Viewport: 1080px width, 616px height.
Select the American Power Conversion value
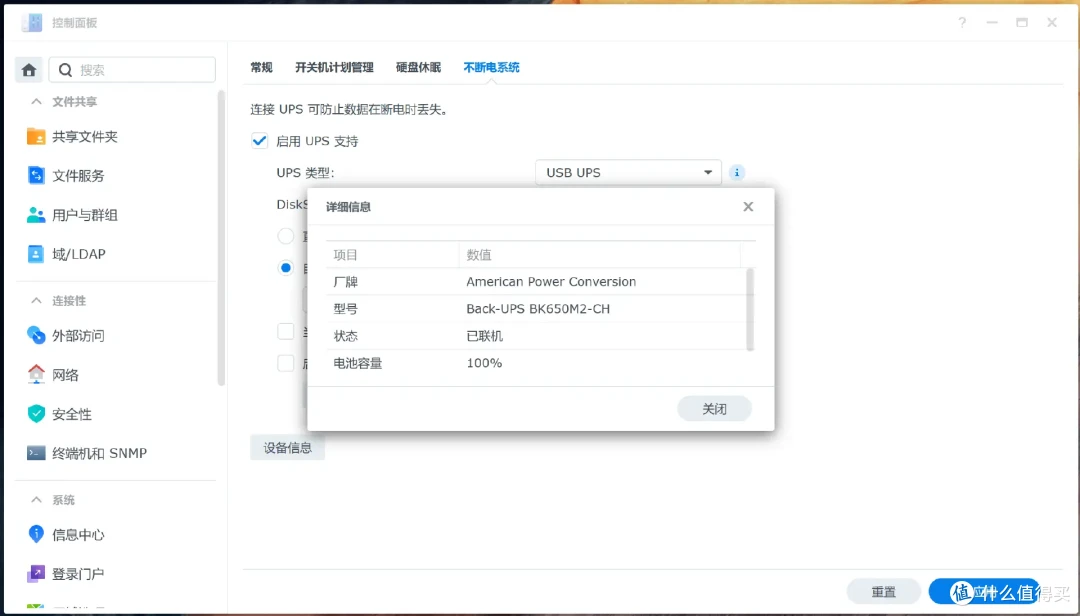pyautogui.click(x=551, y=282)
